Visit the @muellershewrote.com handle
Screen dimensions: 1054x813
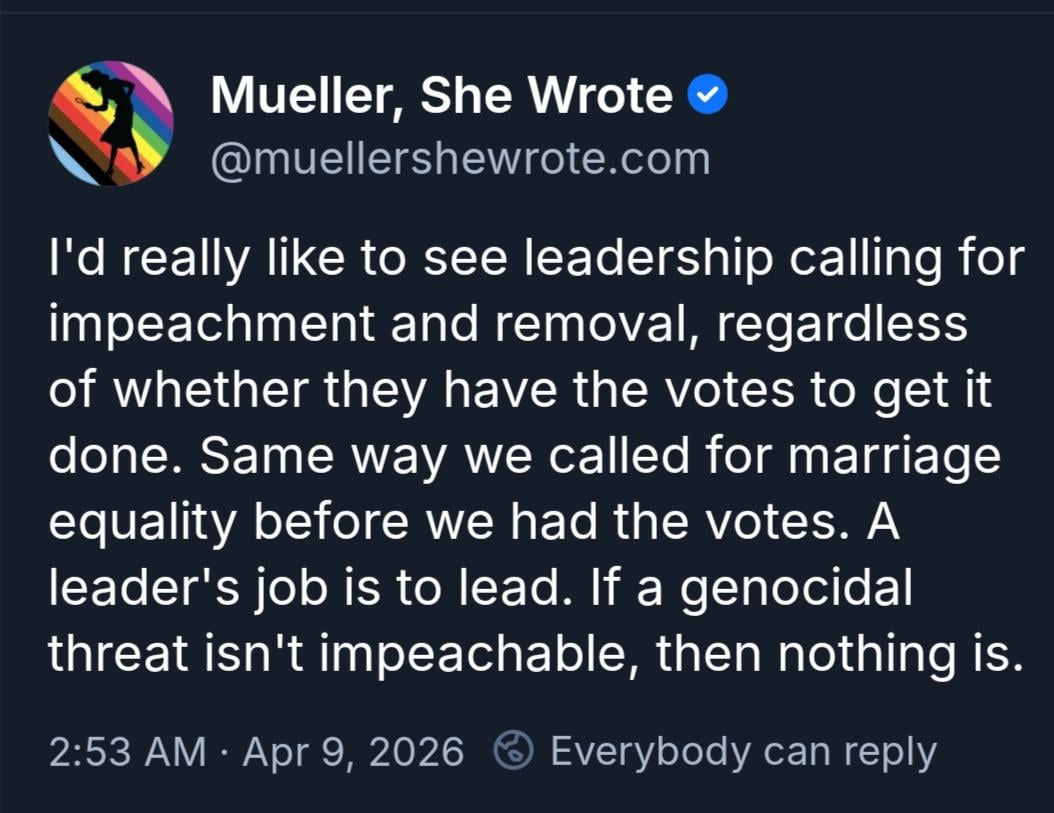click(x=460, y=159)
